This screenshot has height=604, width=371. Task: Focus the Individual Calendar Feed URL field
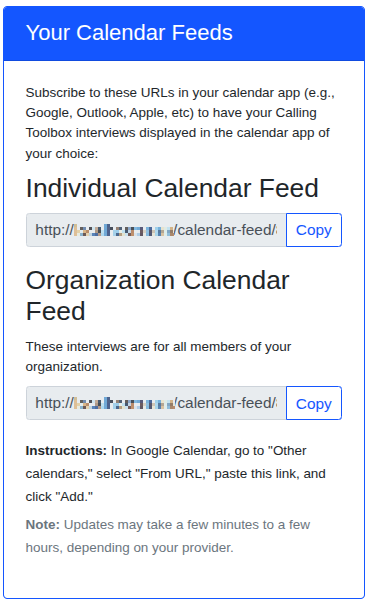(x=156, y=230)
